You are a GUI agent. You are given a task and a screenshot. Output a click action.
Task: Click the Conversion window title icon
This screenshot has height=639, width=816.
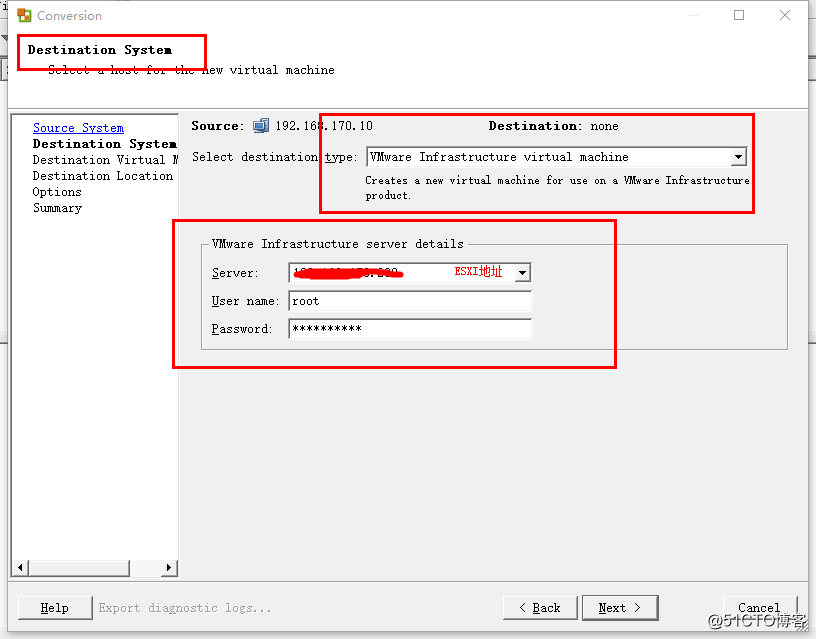click(x=24, y=15)
